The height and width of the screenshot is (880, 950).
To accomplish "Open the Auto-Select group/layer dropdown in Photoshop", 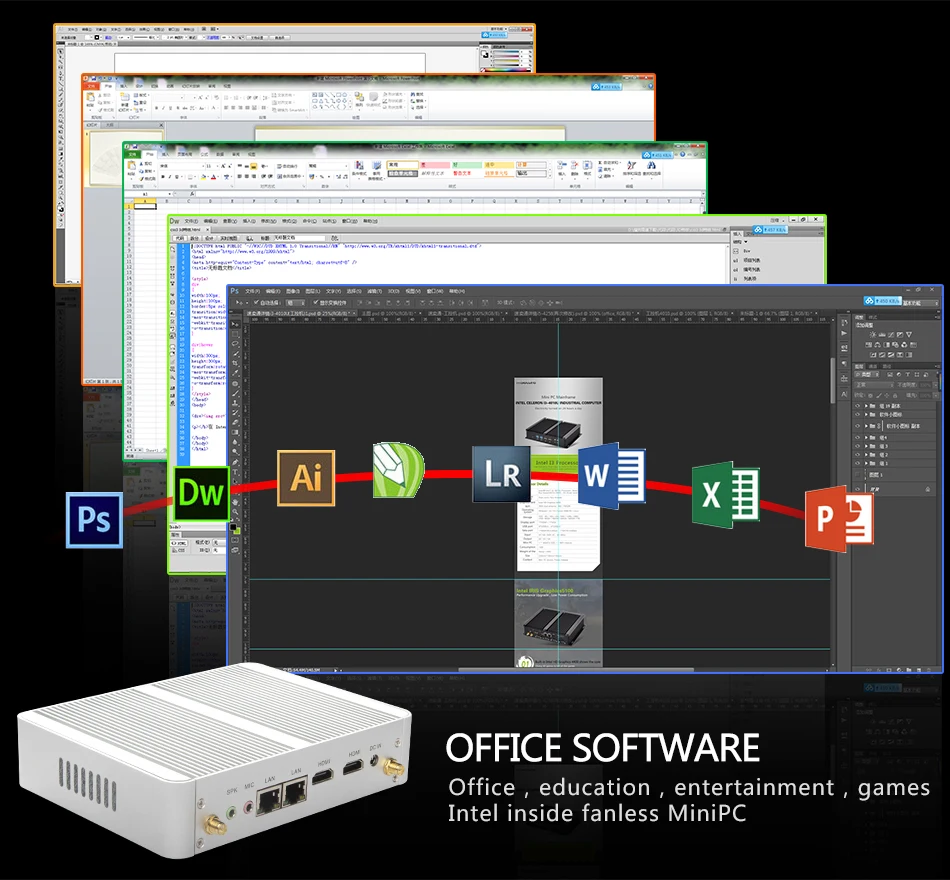I will pyautogui.click(x=296, y=303).
